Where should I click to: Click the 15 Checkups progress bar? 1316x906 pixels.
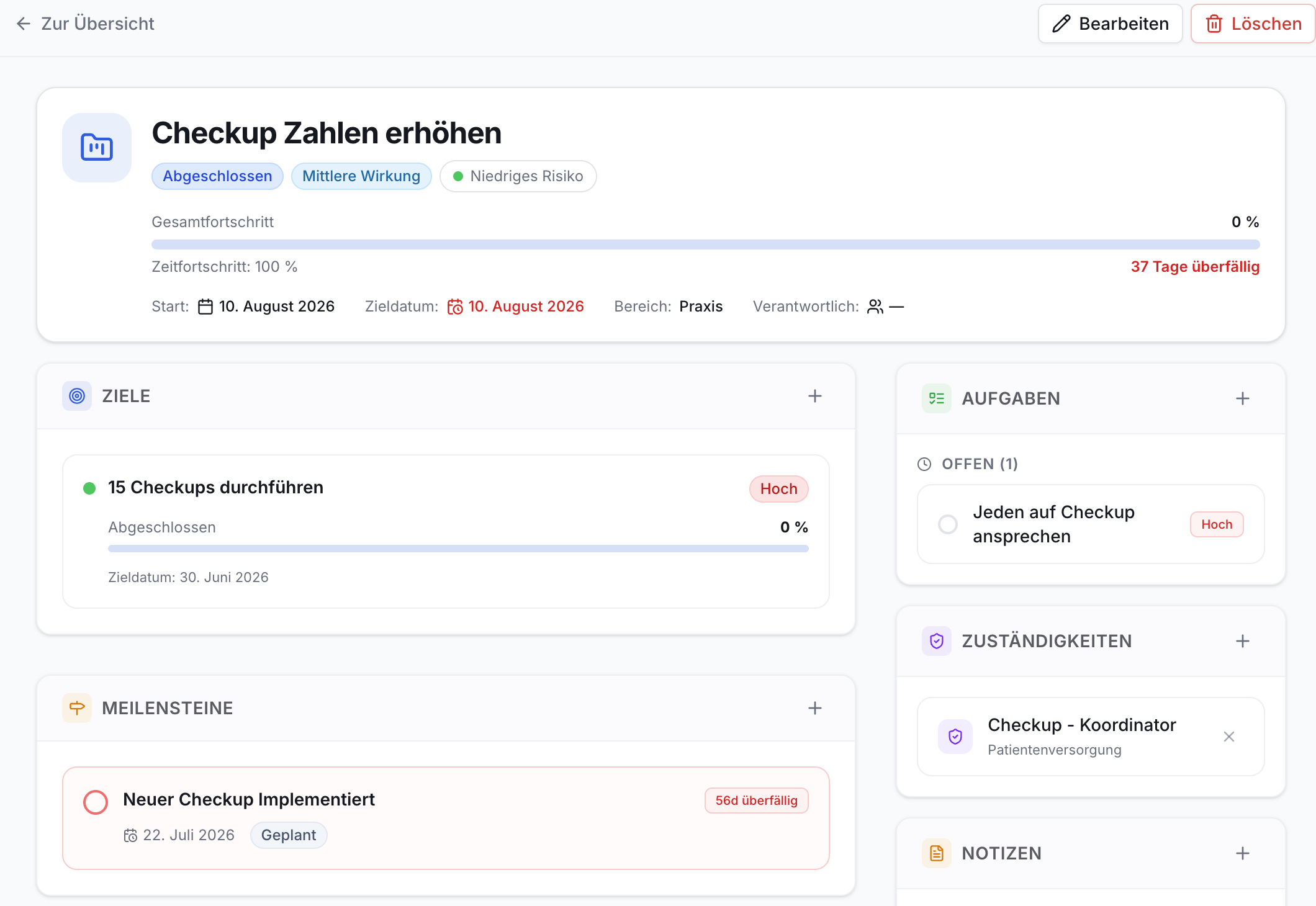click(458, 549)
